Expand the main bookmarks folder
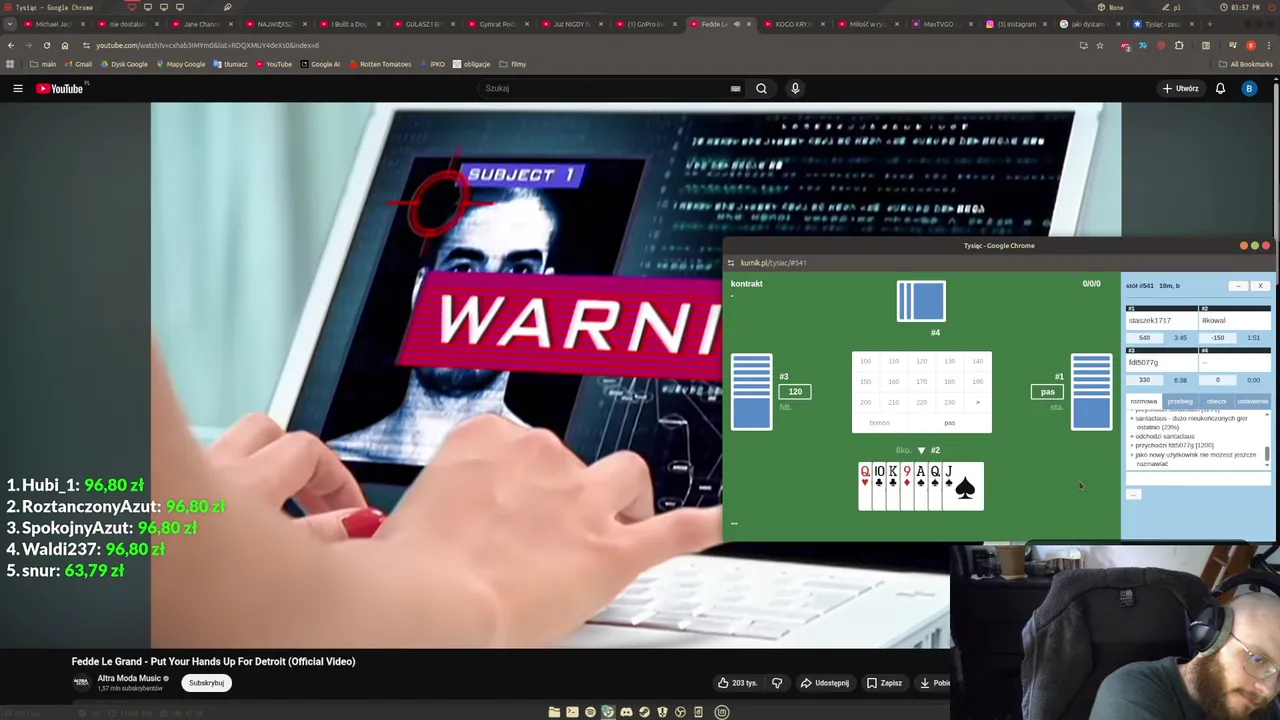 click(43, 64)
